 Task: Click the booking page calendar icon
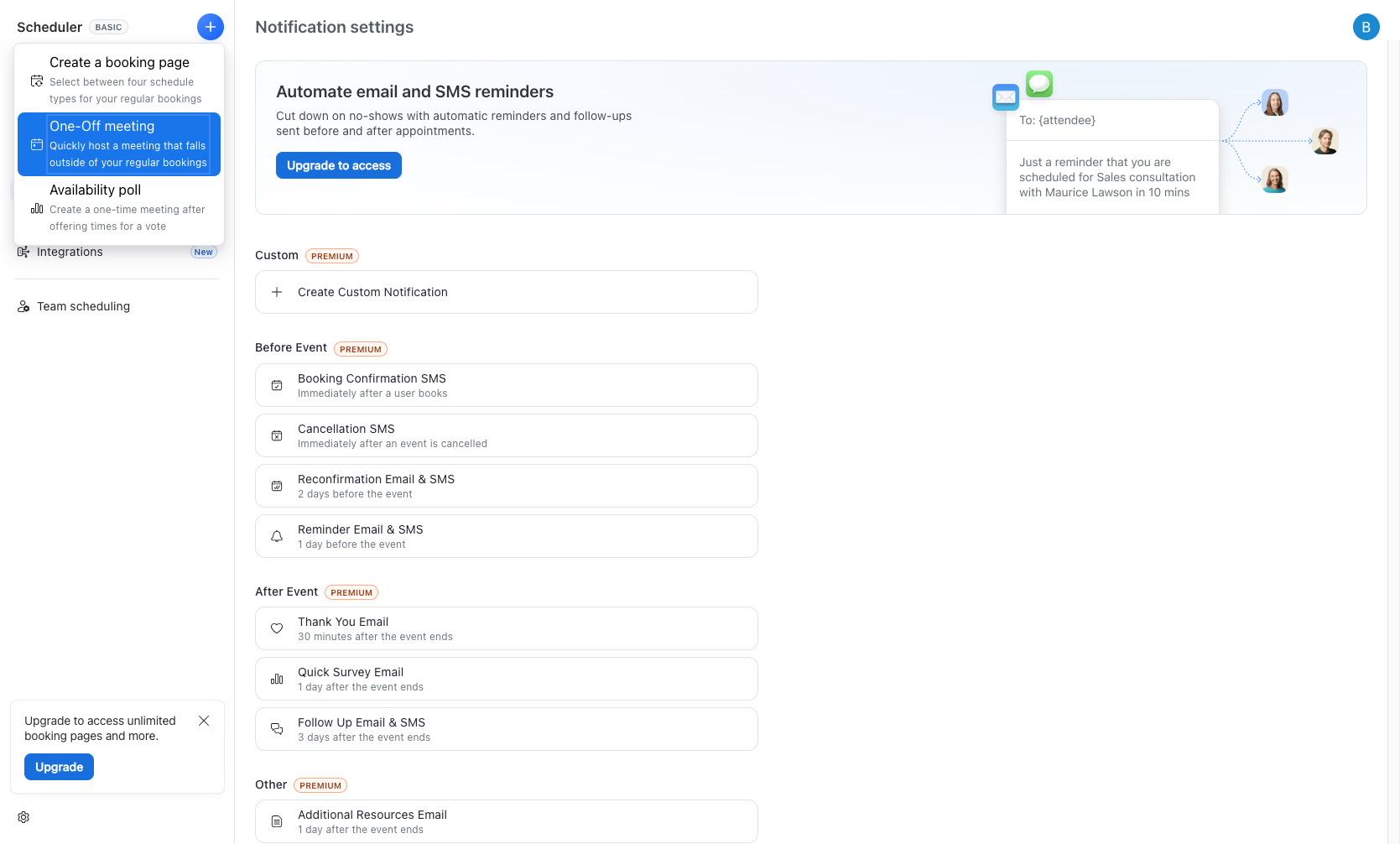coord(37,81)
